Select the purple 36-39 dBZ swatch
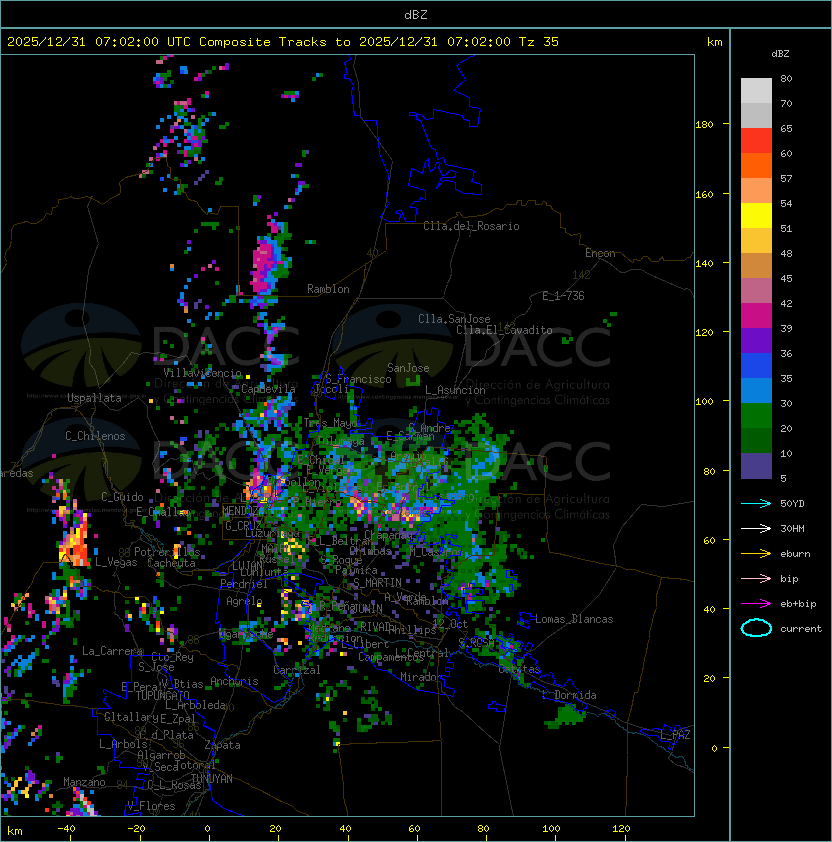832x842 pixels. click(x=756, y=341)
